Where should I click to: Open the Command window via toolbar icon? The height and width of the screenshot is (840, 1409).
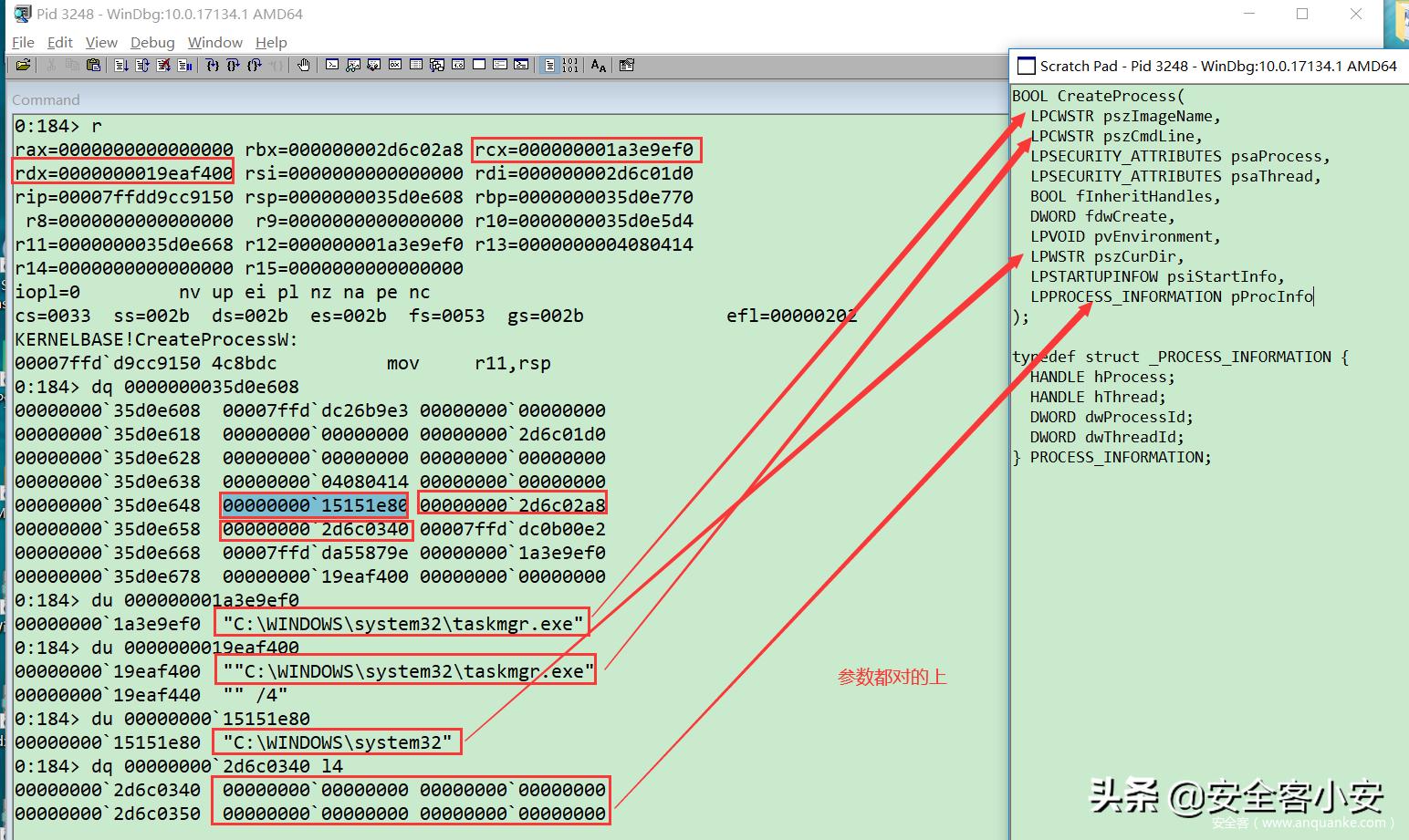[x=332, y=65]
